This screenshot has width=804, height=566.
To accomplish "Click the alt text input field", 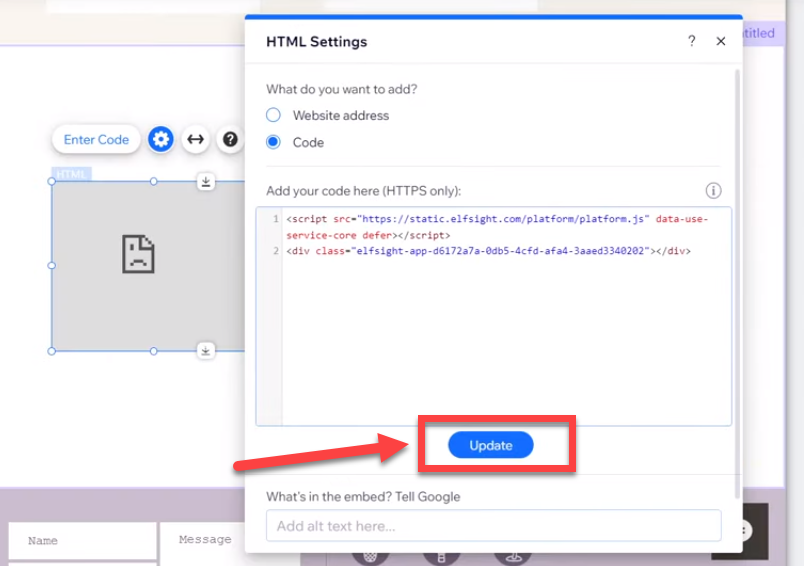I will pos(494,525).
